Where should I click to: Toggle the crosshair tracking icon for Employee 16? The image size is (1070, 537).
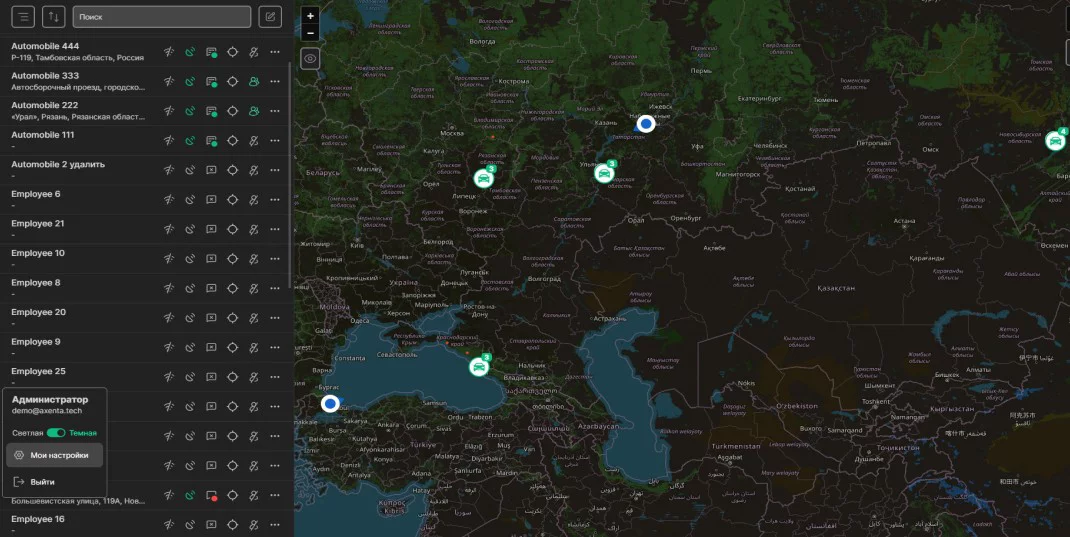233,525
